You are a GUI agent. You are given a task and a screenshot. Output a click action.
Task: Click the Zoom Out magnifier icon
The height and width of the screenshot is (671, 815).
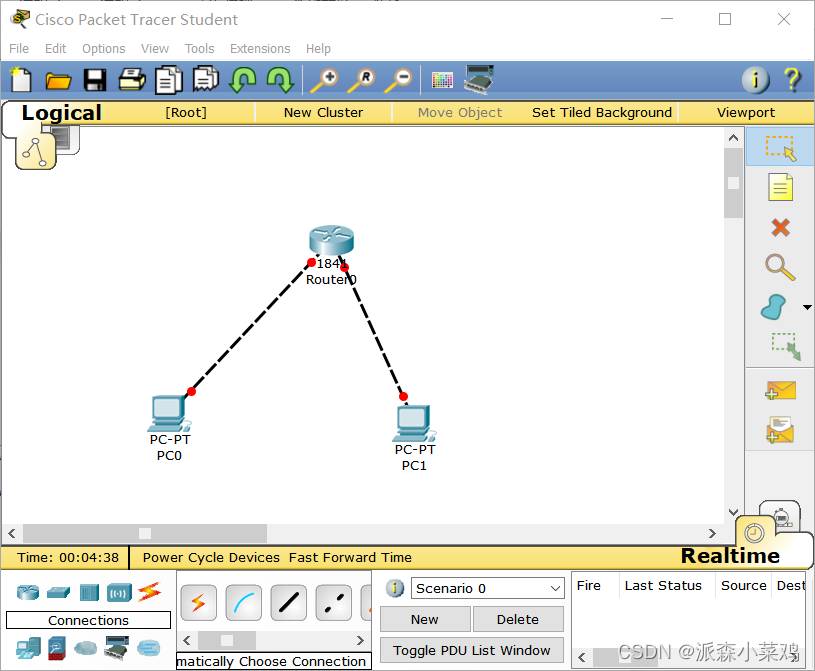pos(399,81)
